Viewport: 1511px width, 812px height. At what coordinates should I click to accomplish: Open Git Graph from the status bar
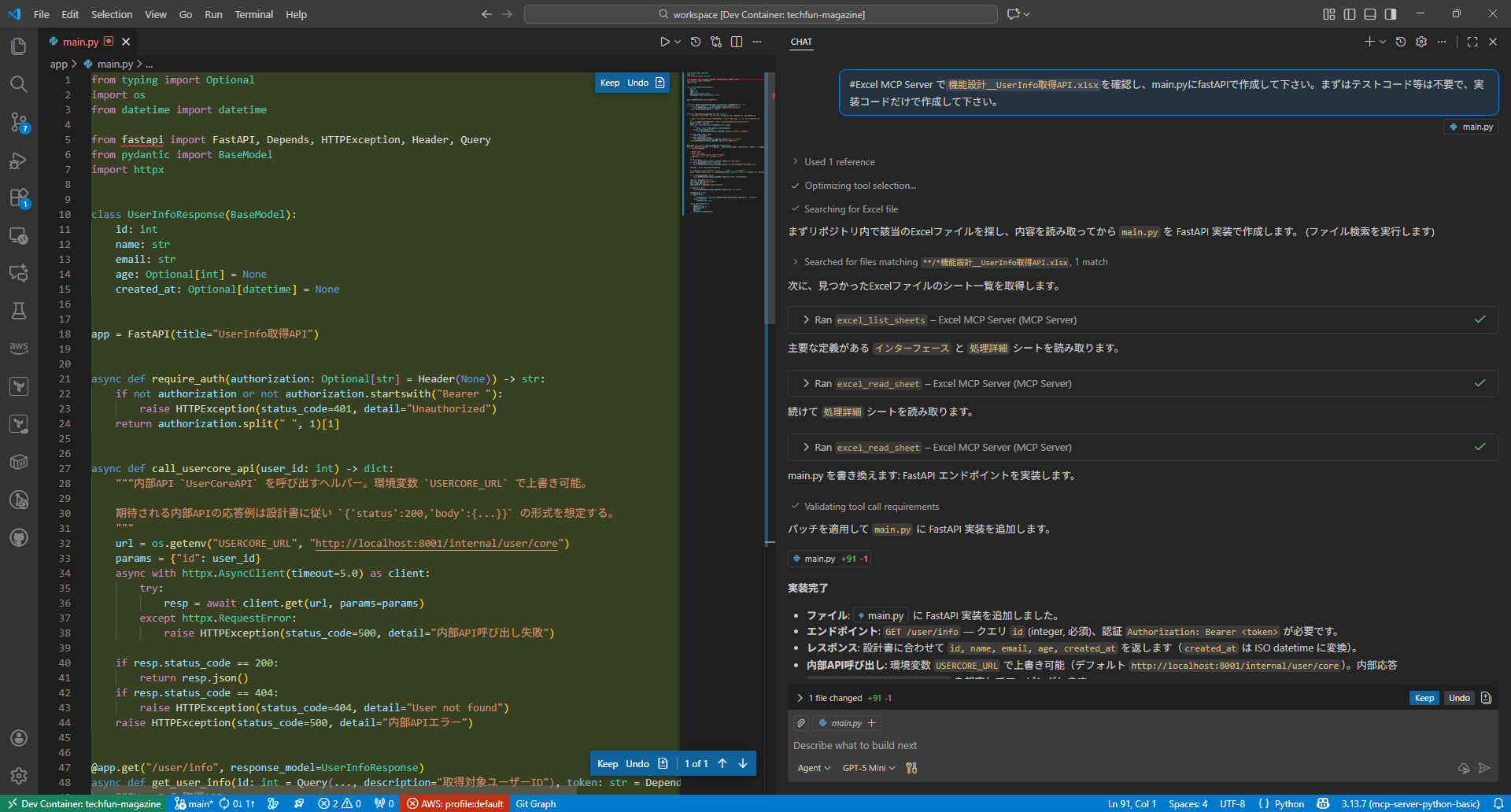[536, 803]
